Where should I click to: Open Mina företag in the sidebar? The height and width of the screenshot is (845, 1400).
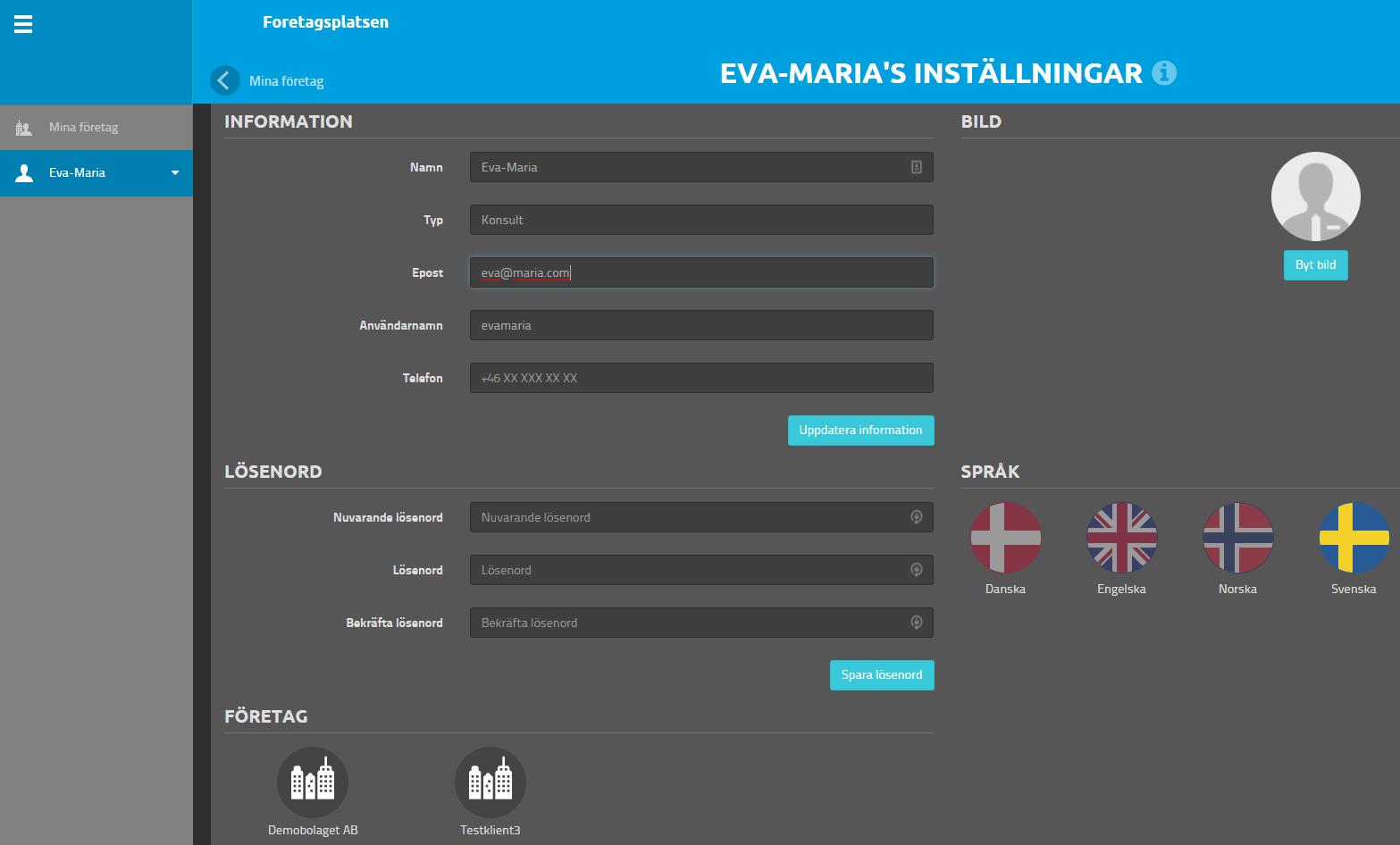[83, 128]
